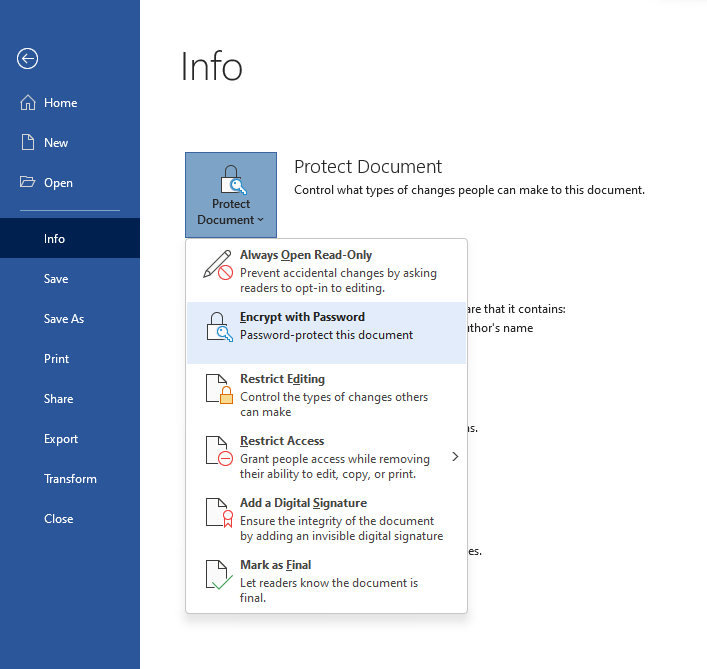The height and width of the screenshot is (669, 707).
Task: Click the Encrypt with Password lock icon
Action: [x=218, y=328]
